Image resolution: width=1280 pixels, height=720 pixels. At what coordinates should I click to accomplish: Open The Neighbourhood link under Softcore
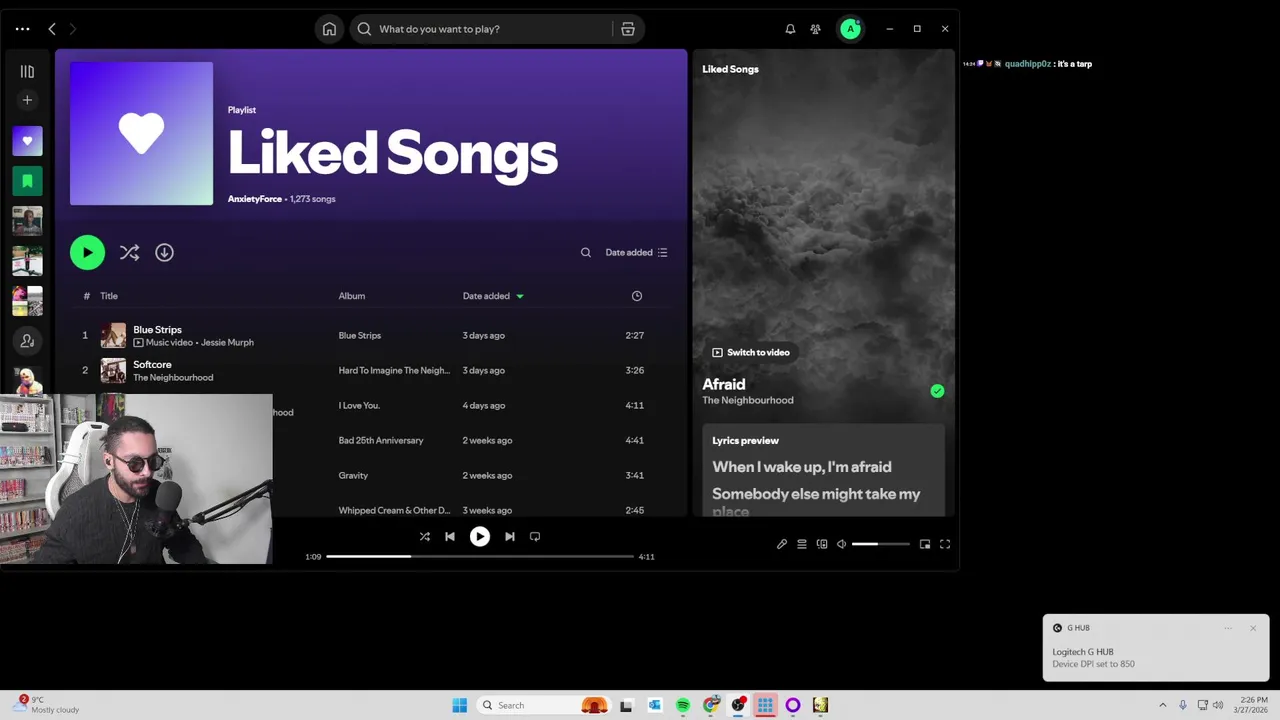pos(173,378)
